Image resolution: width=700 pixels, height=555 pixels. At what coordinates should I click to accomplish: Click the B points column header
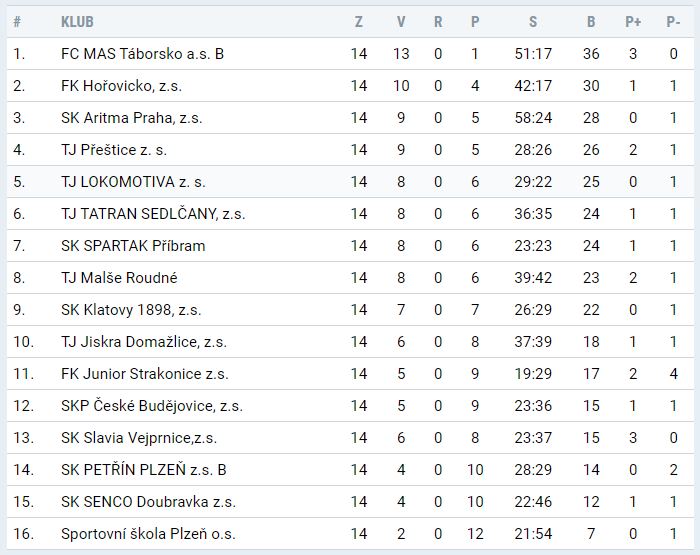(x=591, y=22)
